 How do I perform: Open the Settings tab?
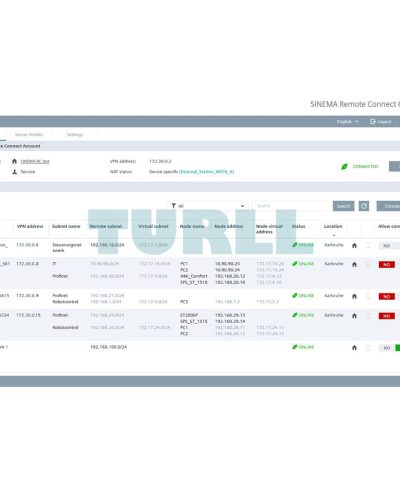coord(75,134)
